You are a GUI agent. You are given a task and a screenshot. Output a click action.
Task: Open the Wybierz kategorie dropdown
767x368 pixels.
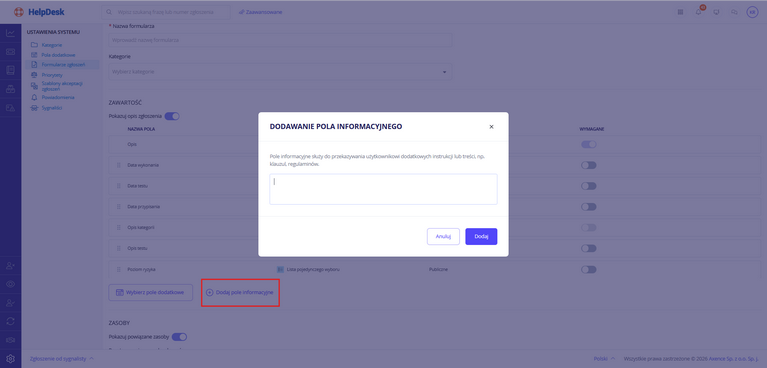[280, 72]
